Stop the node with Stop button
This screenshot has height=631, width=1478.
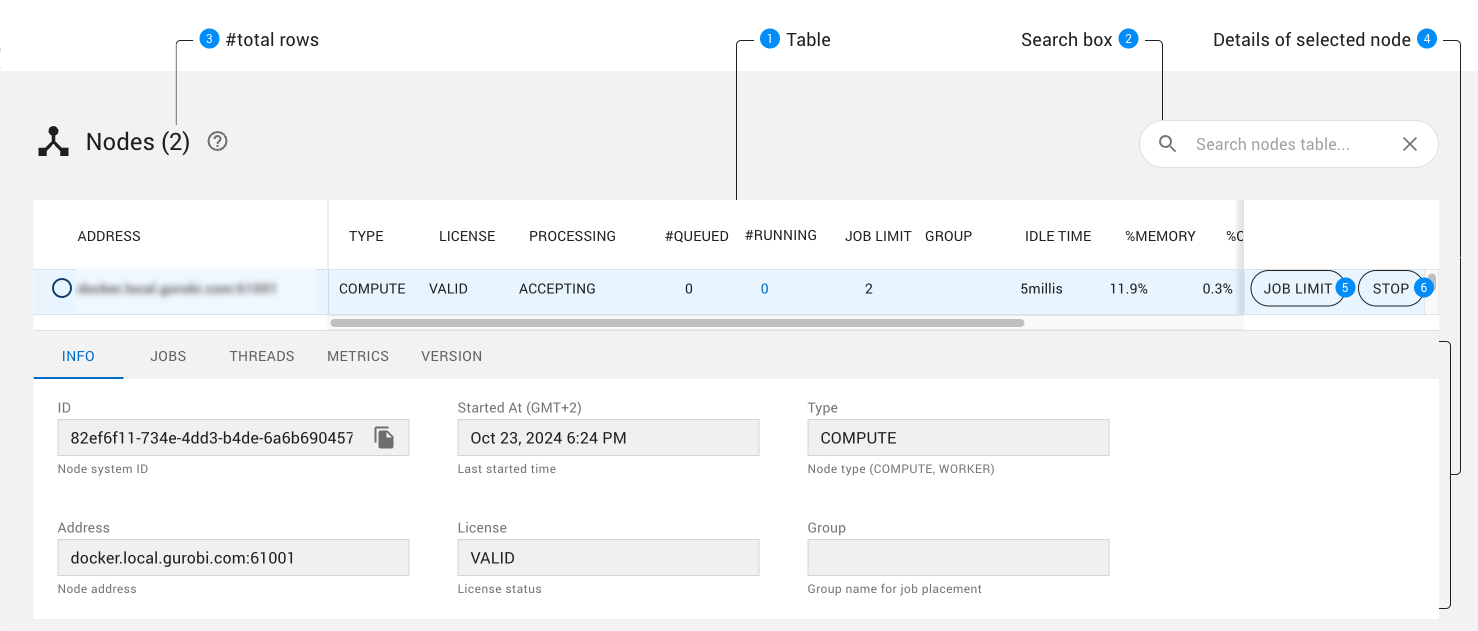click(1389, 289)
